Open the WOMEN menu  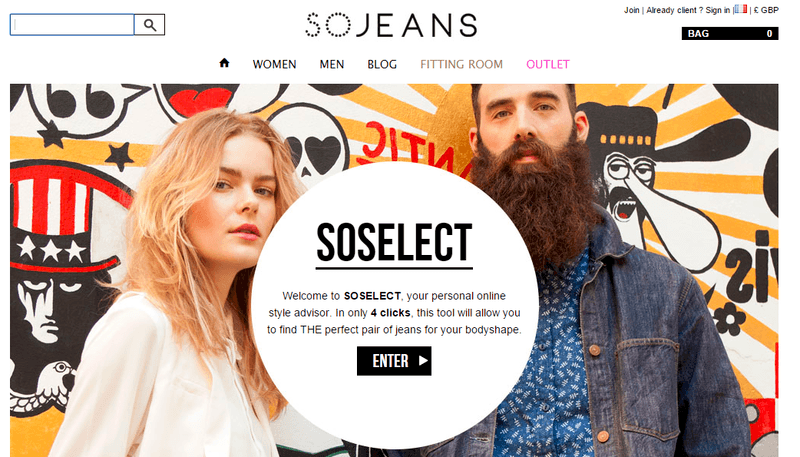point(274,64)
